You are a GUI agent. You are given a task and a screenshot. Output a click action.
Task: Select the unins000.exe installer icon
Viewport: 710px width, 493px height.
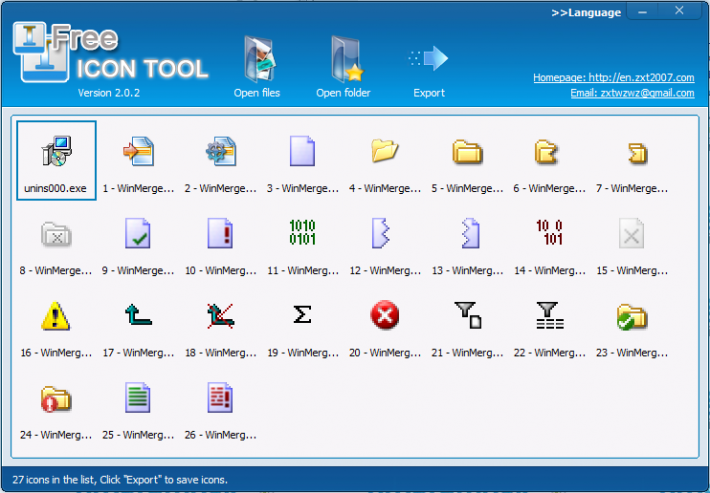[56, 160]
